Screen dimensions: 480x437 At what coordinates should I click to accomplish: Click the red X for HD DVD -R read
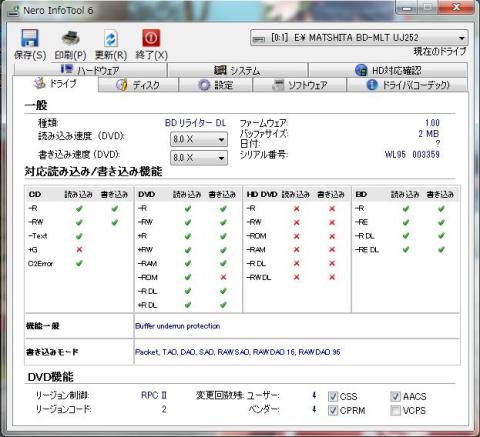tap(296, 209)
